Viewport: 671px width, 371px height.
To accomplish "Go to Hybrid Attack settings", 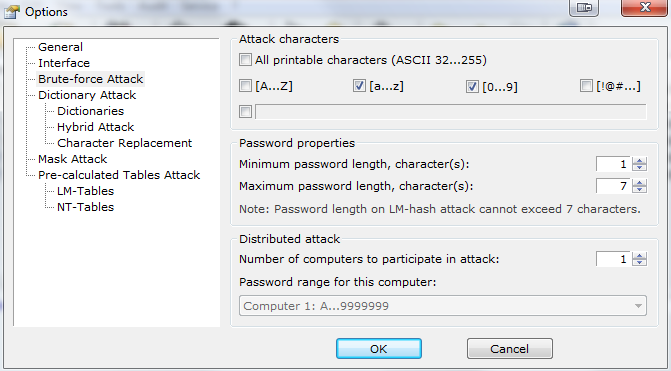I will (x=95, y=127).
